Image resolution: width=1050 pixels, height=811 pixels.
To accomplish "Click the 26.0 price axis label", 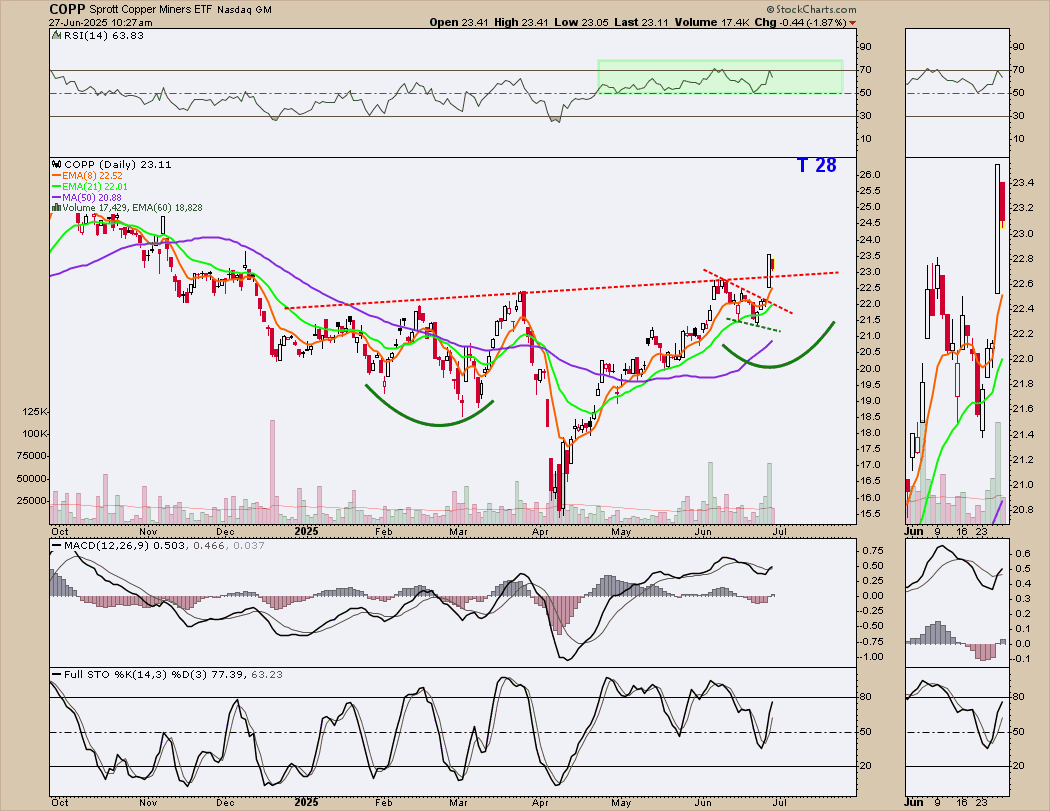I will 871,175.
